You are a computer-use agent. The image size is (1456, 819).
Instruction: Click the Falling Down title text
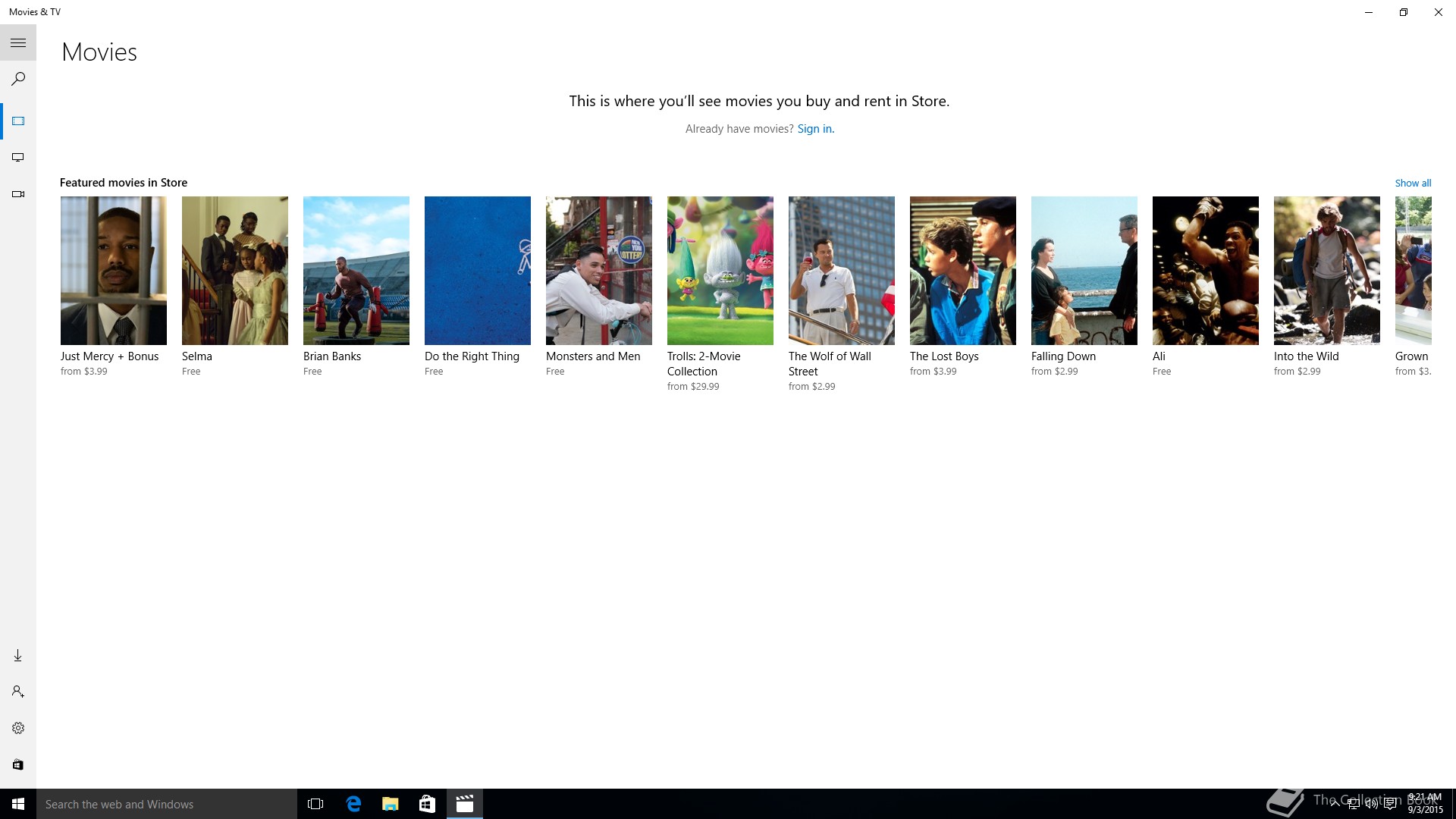[x=1063, y=356]
